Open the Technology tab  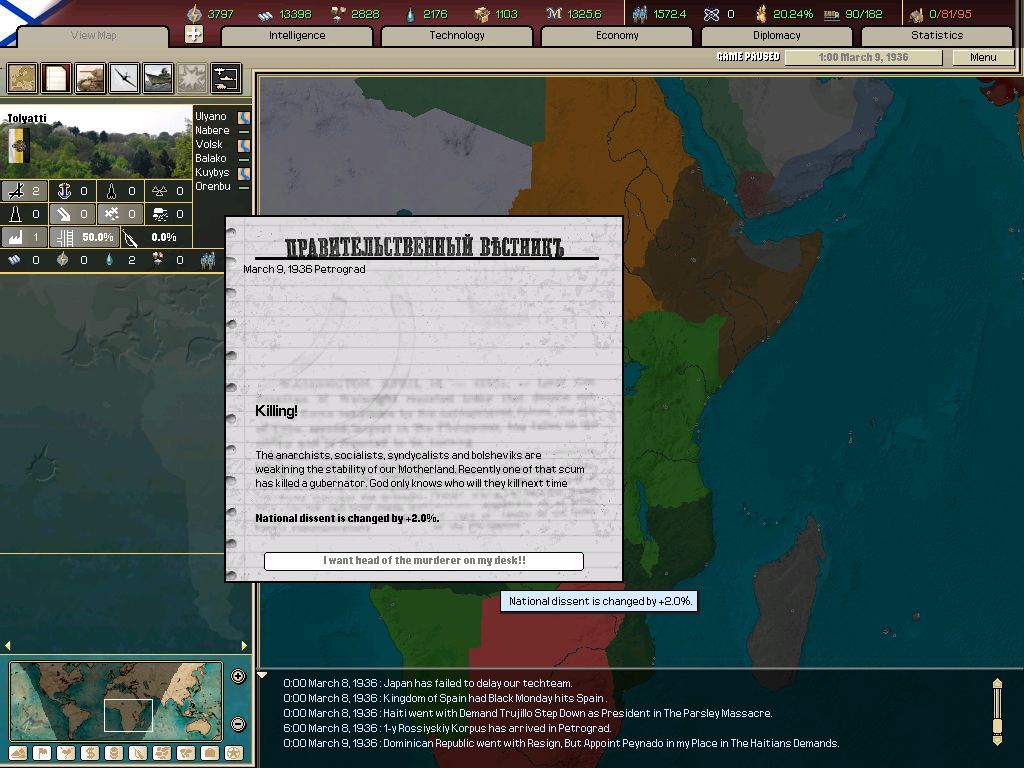(457, 36)
